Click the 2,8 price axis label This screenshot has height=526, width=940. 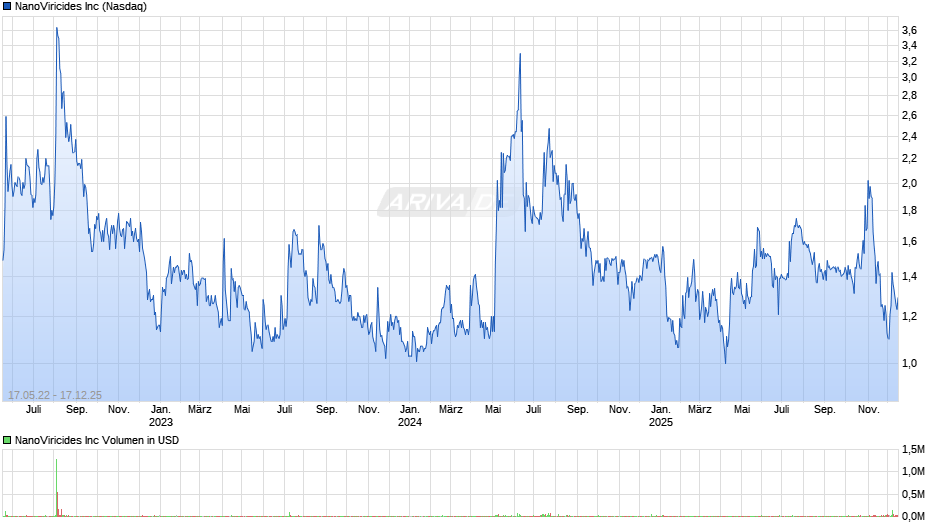pyautogui.click(x=909, y=95)
